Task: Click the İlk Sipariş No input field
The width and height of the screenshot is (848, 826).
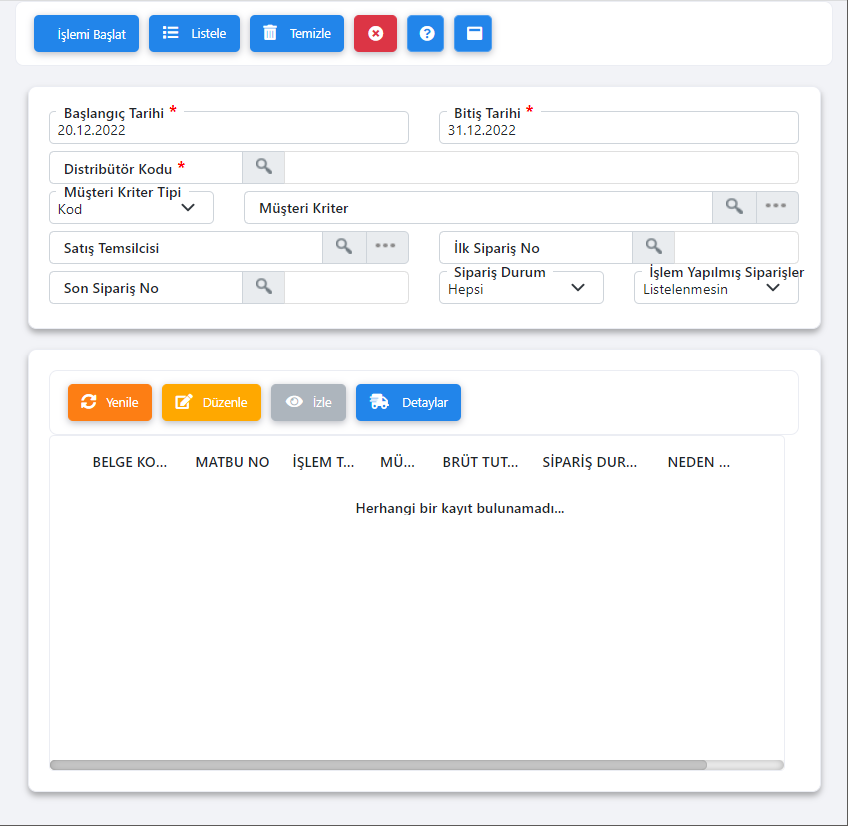Action: (x=536, y=248)
